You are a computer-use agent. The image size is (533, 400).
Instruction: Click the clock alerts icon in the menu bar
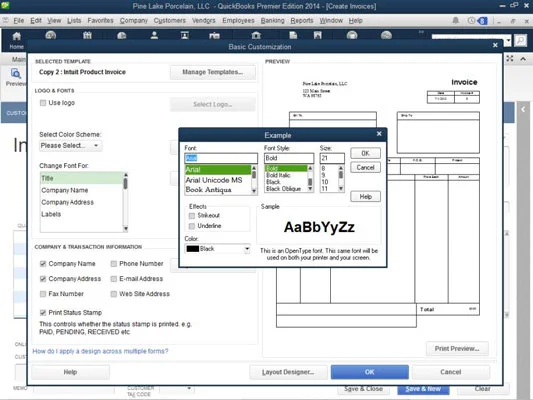[x=471, y=20]
